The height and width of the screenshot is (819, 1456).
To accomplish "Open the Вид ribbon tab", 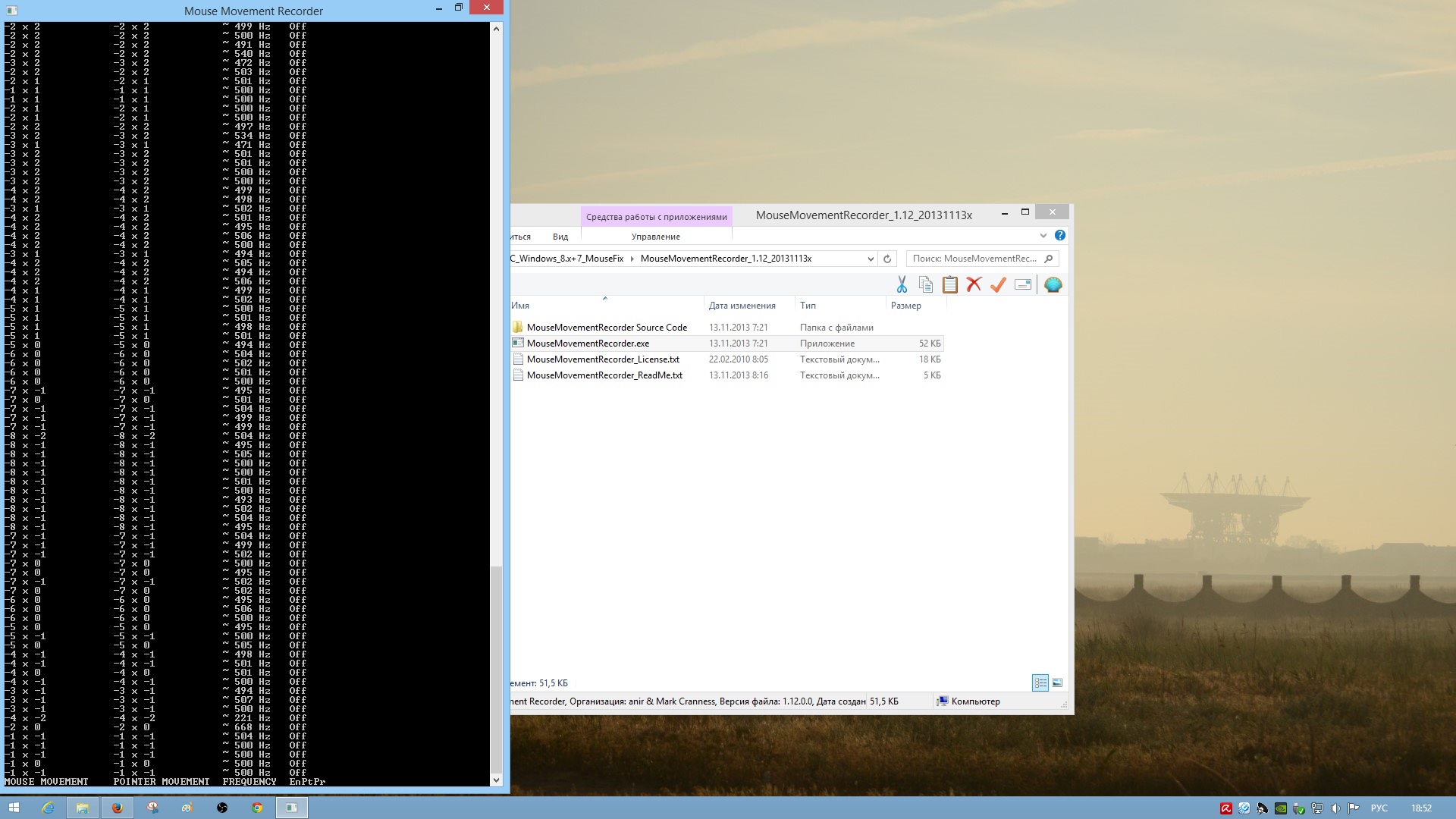I will point(560,237).
